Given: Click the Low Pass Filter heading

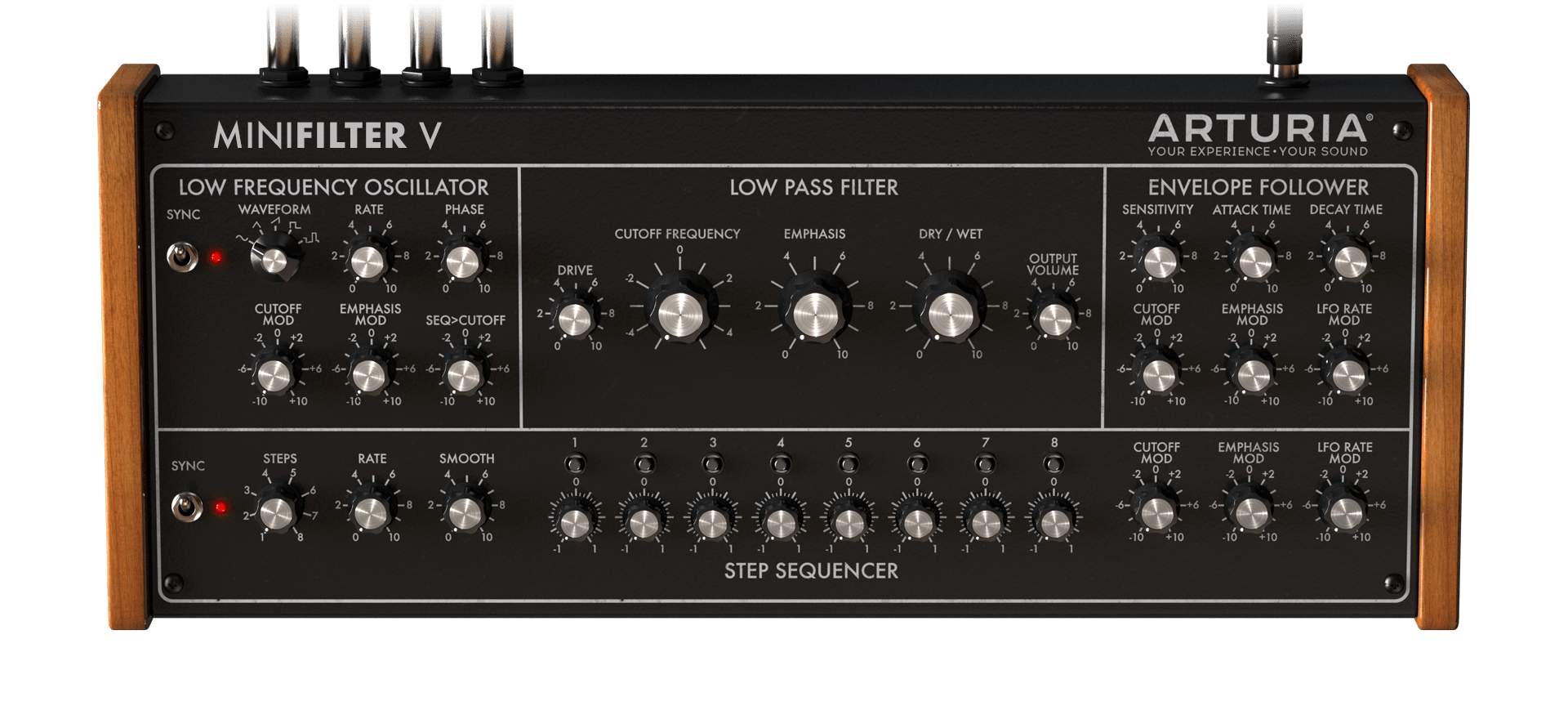Looking at the screenshot, I should click(813, 188).
